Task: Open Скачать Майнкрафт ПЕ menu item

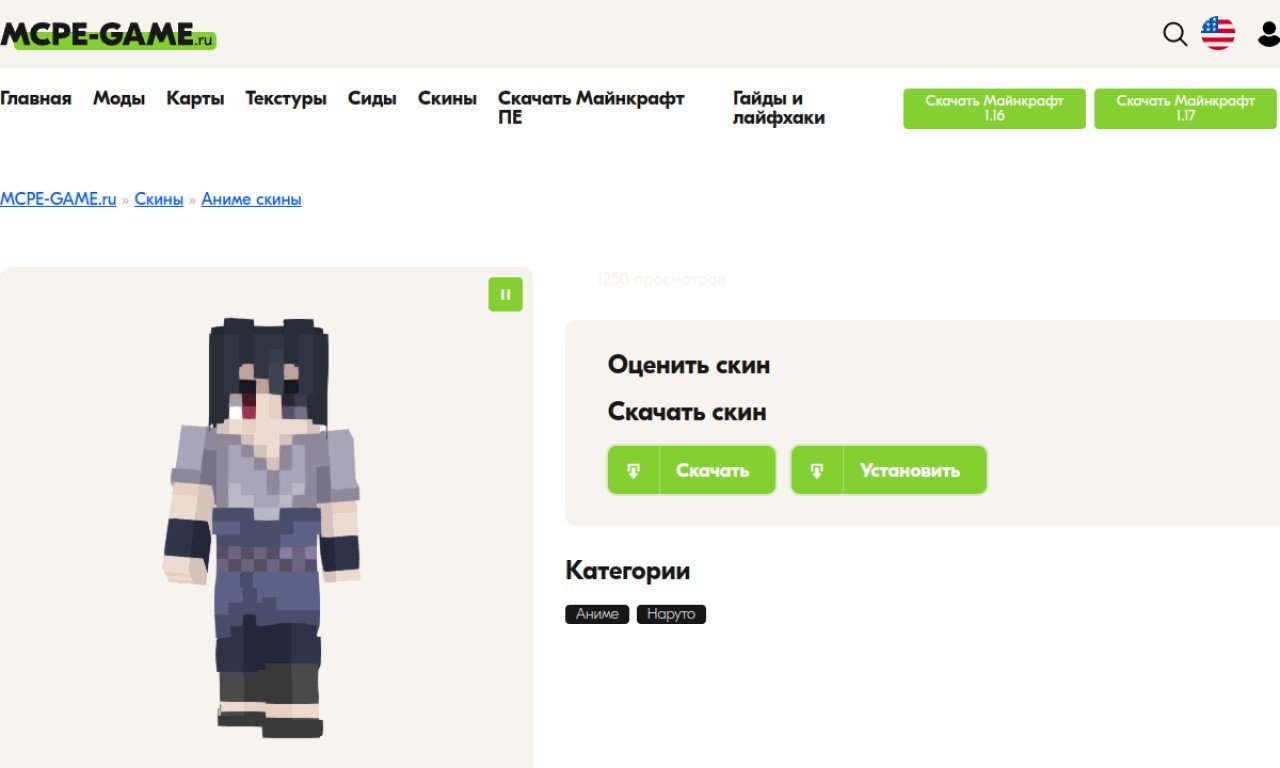Action: click(x=591, y=108)
